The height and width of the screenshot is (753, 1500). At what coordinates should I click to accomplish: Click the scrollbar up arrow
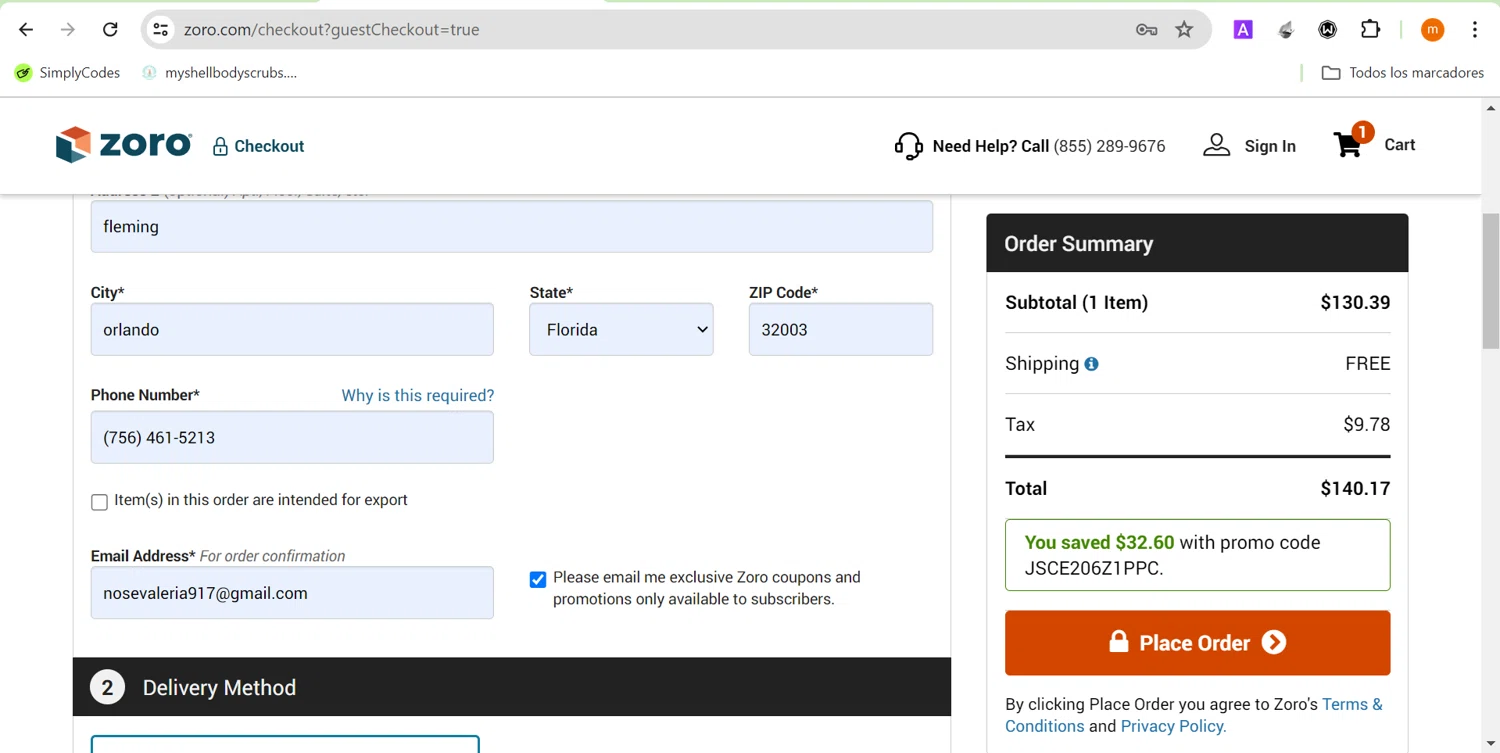[x=1490, y=107]
